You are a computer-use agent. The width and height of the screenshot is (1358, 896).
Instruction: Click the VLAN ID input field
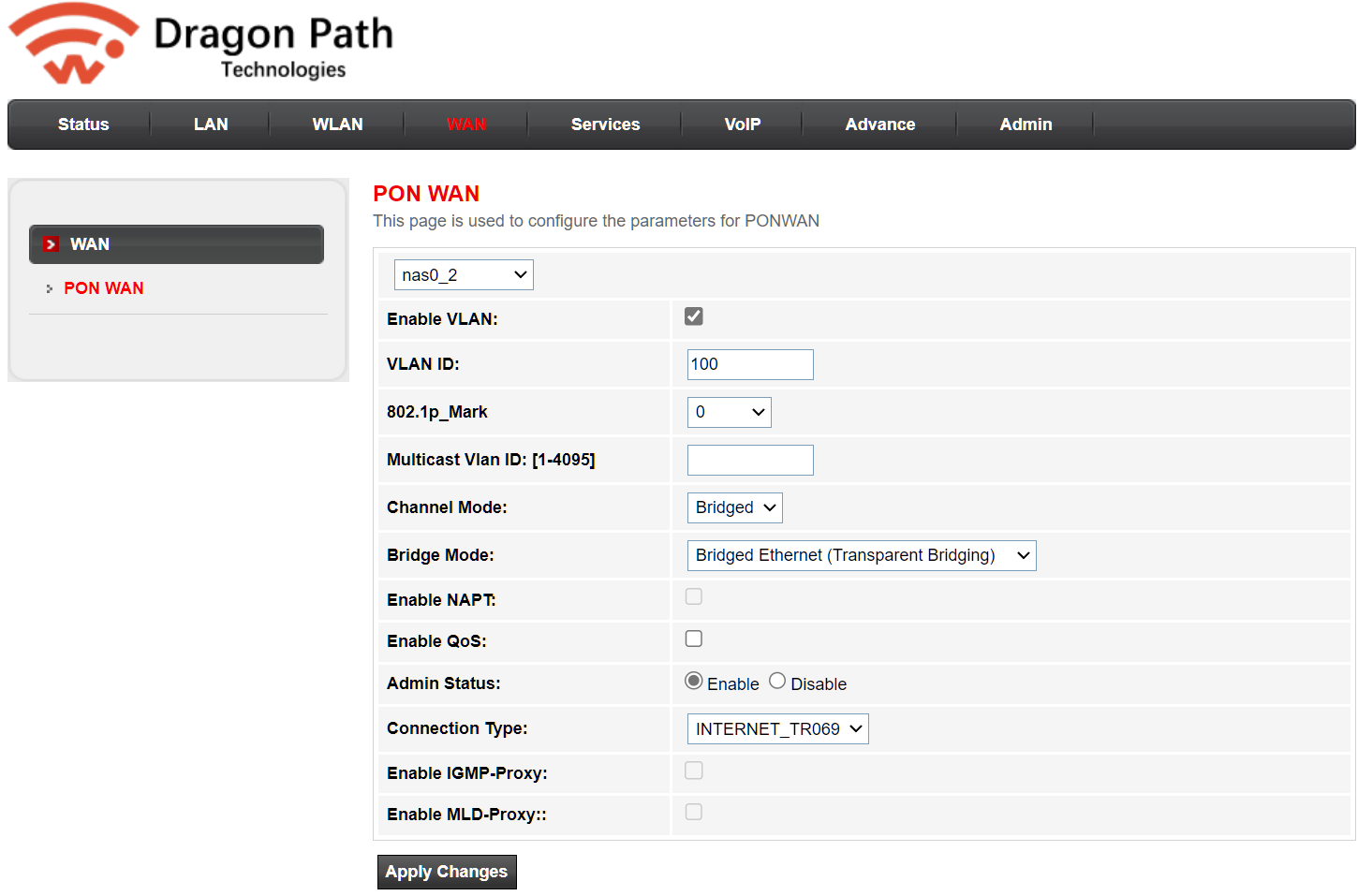[x=750, y=365]
